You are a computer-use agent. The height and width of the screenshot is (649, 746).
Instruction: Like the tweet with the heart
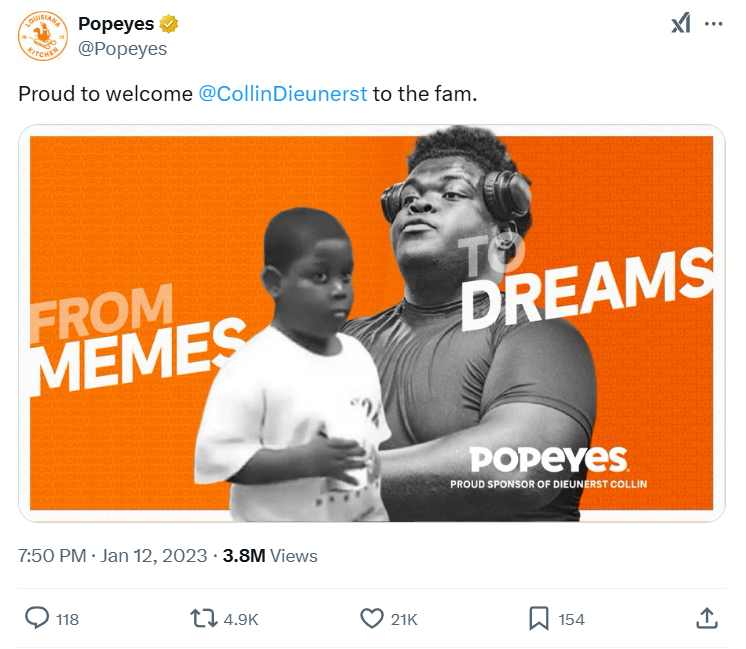point(372,619)
